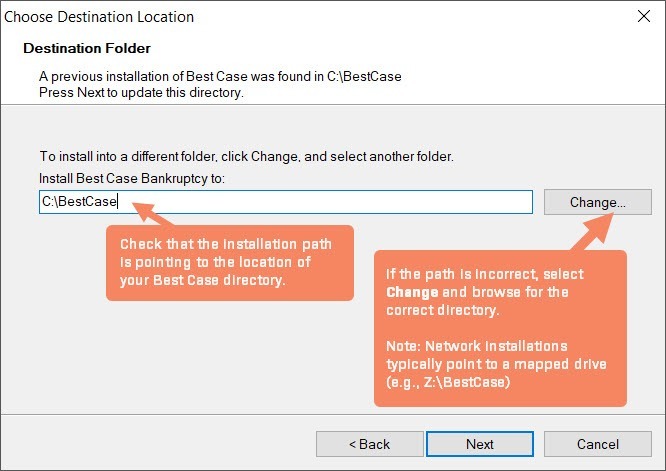Screen dimensions: 666x471
Task: Click the 'Install Best Case Bankruptcy to:' label
Action: click(x=133, y=178)
